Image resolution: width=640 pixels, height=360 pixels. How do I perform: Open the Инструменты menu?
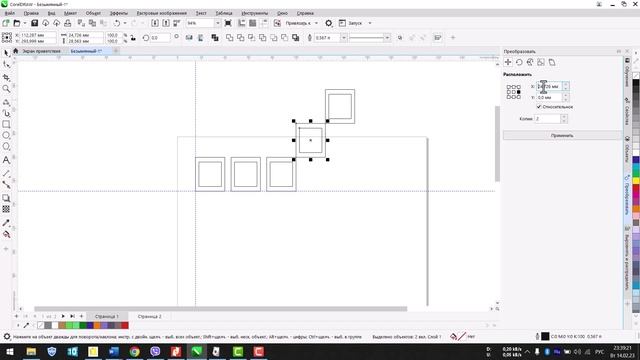(255, 13)
